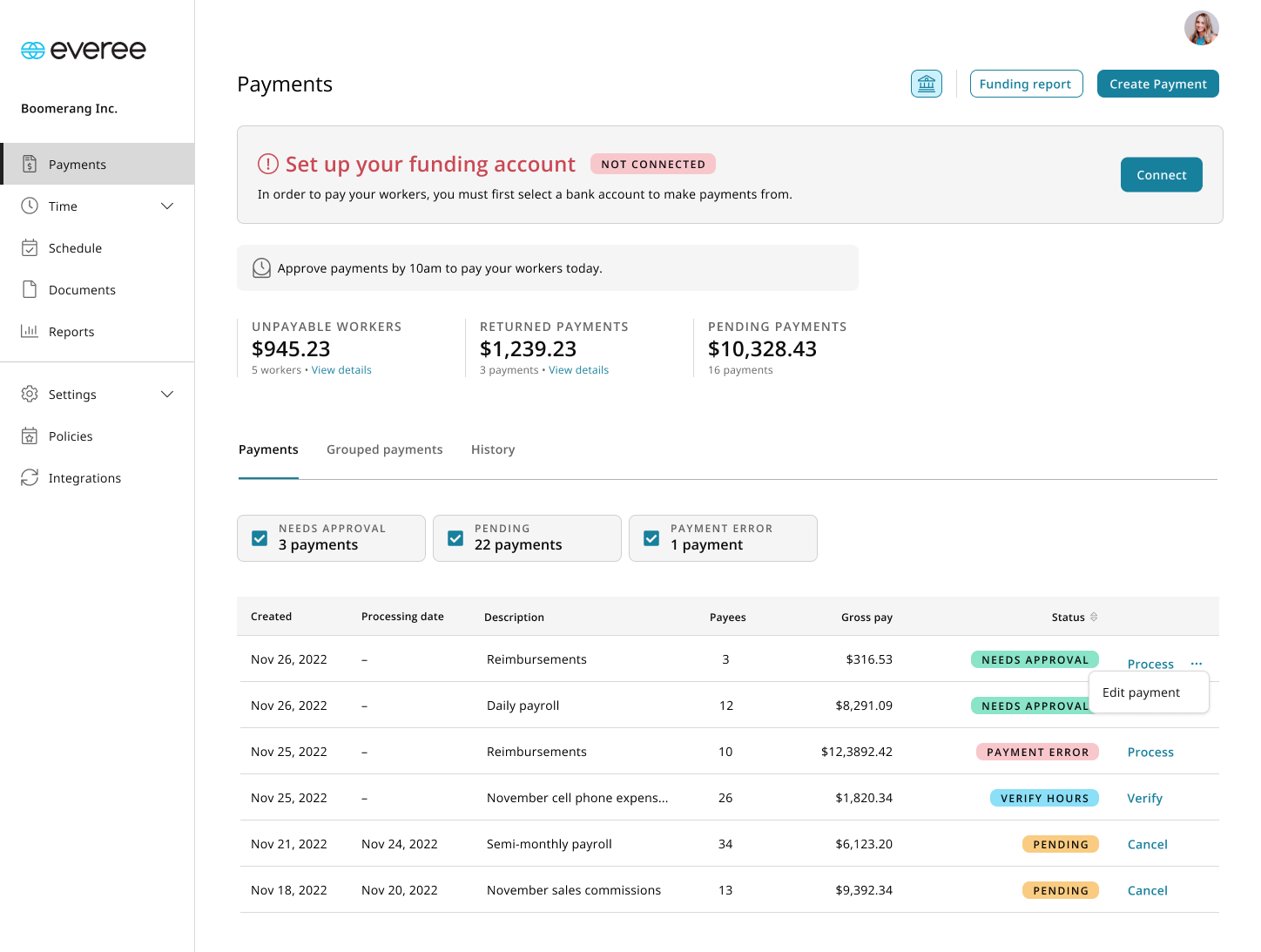Image resolution: width=1261 pixels, height=952 pixels.
Task: Open Reports using the bar chart icon
Action: [x=30, y=331]
